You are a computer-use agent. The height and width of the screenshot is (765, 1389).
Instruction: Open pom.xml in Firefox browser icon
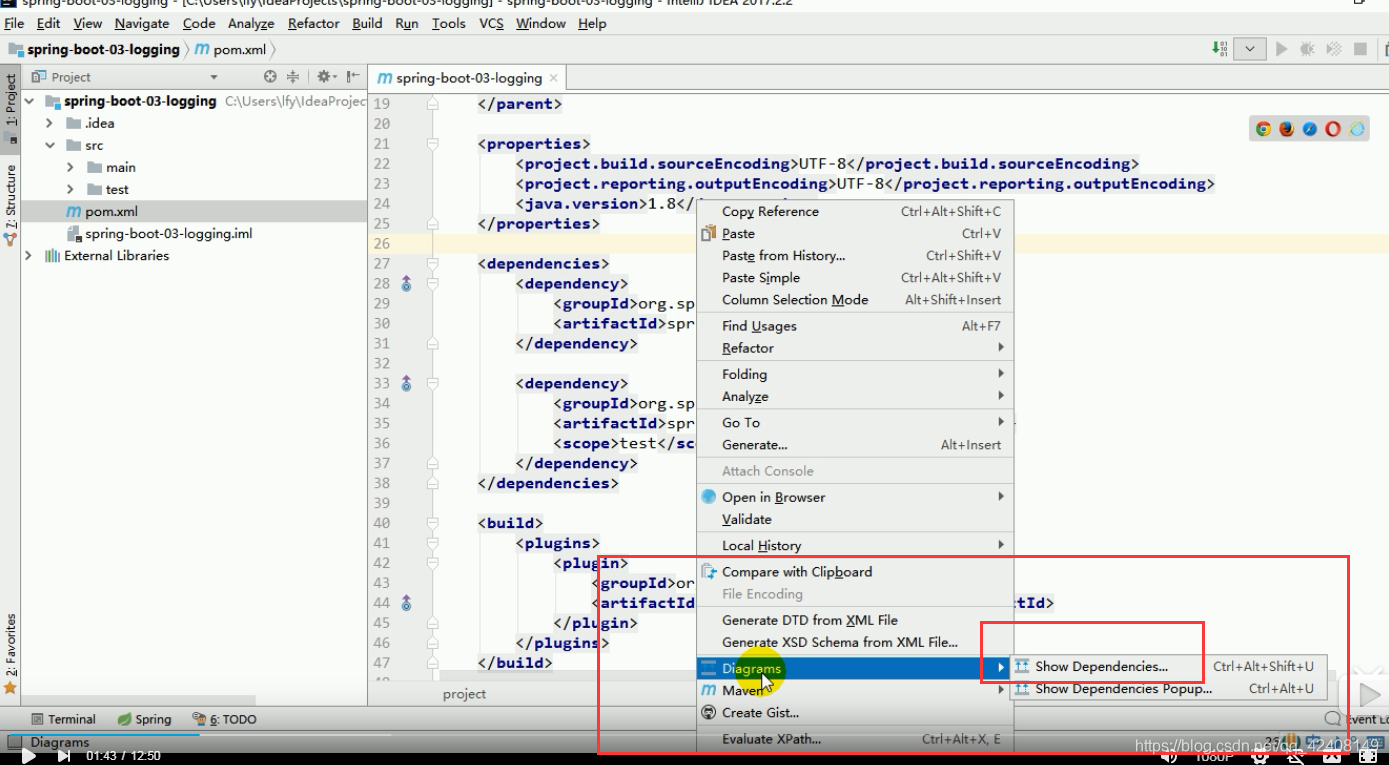coord(1286,129)
